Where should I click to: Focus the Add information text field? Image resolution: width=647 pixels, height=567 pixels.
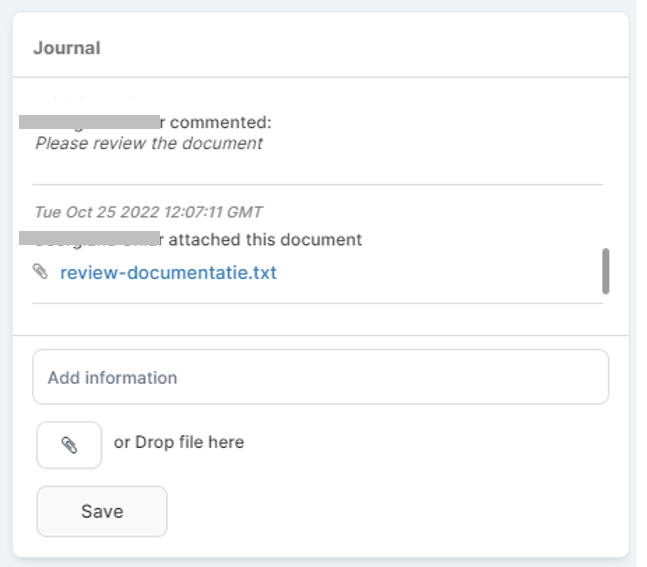[x=320, y=377]
